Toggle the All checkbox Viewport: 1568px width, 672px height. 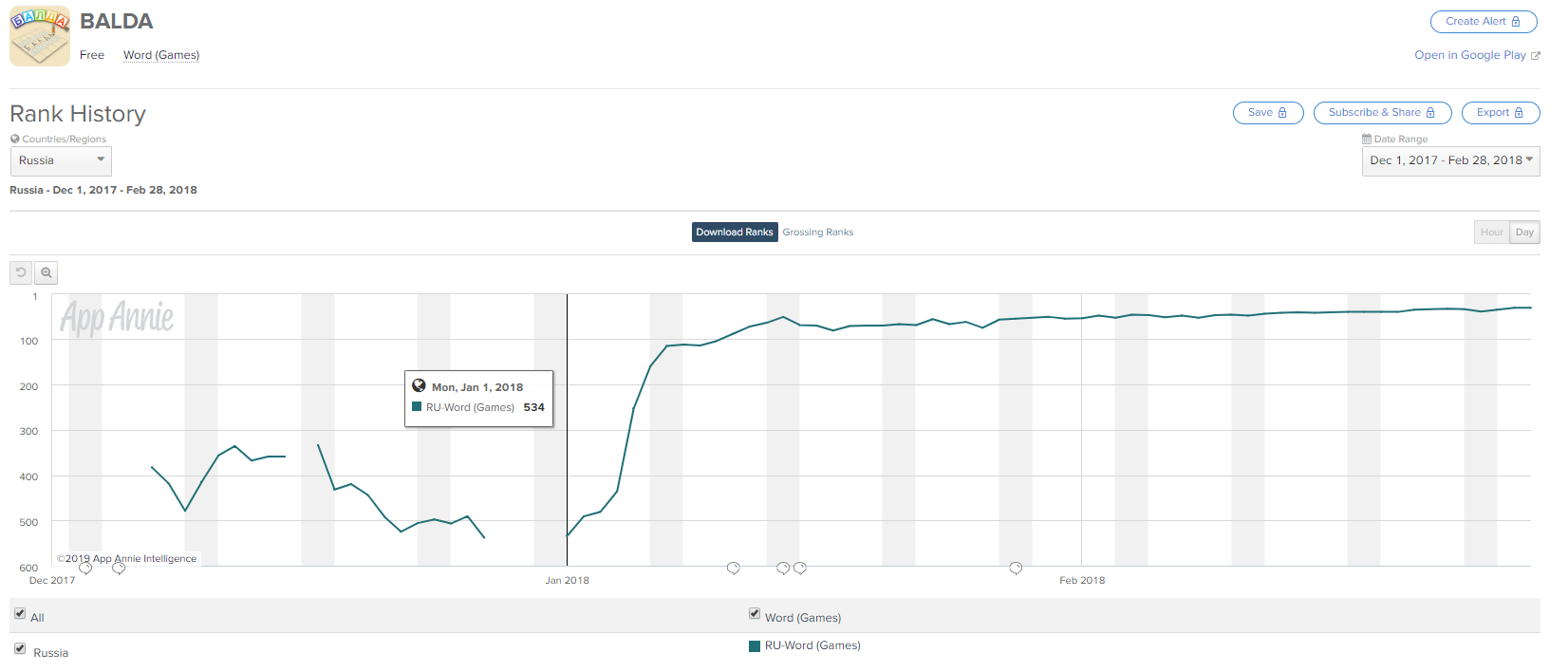pos(20,613)
